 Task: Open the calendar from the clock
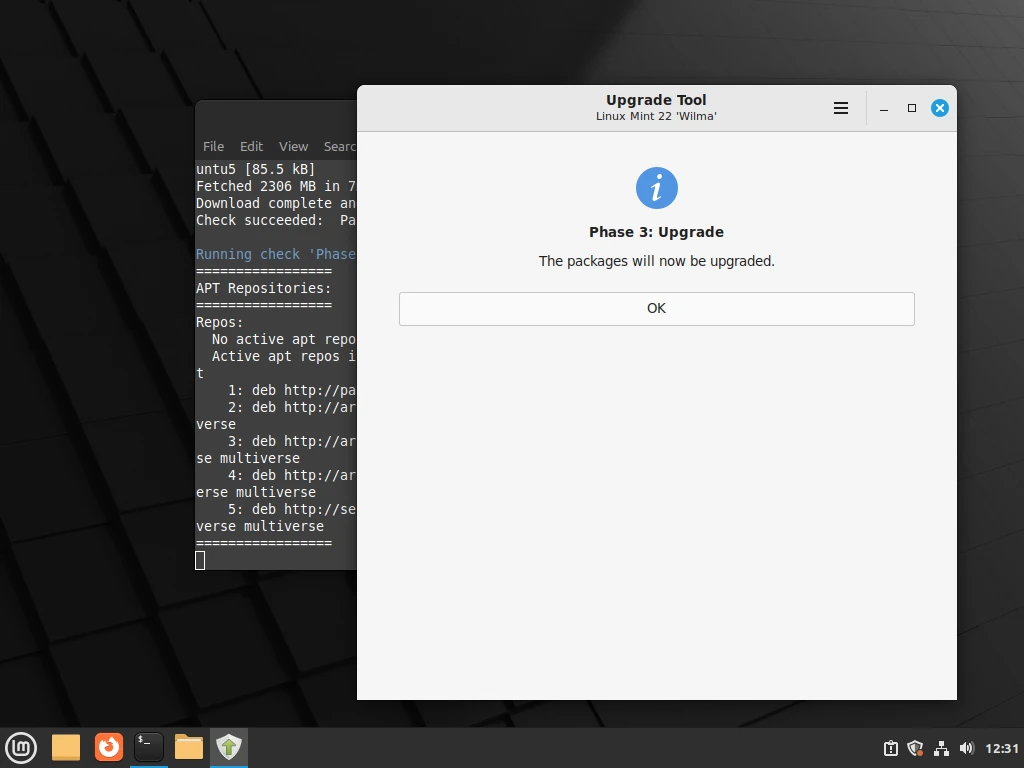(1001, 748)
